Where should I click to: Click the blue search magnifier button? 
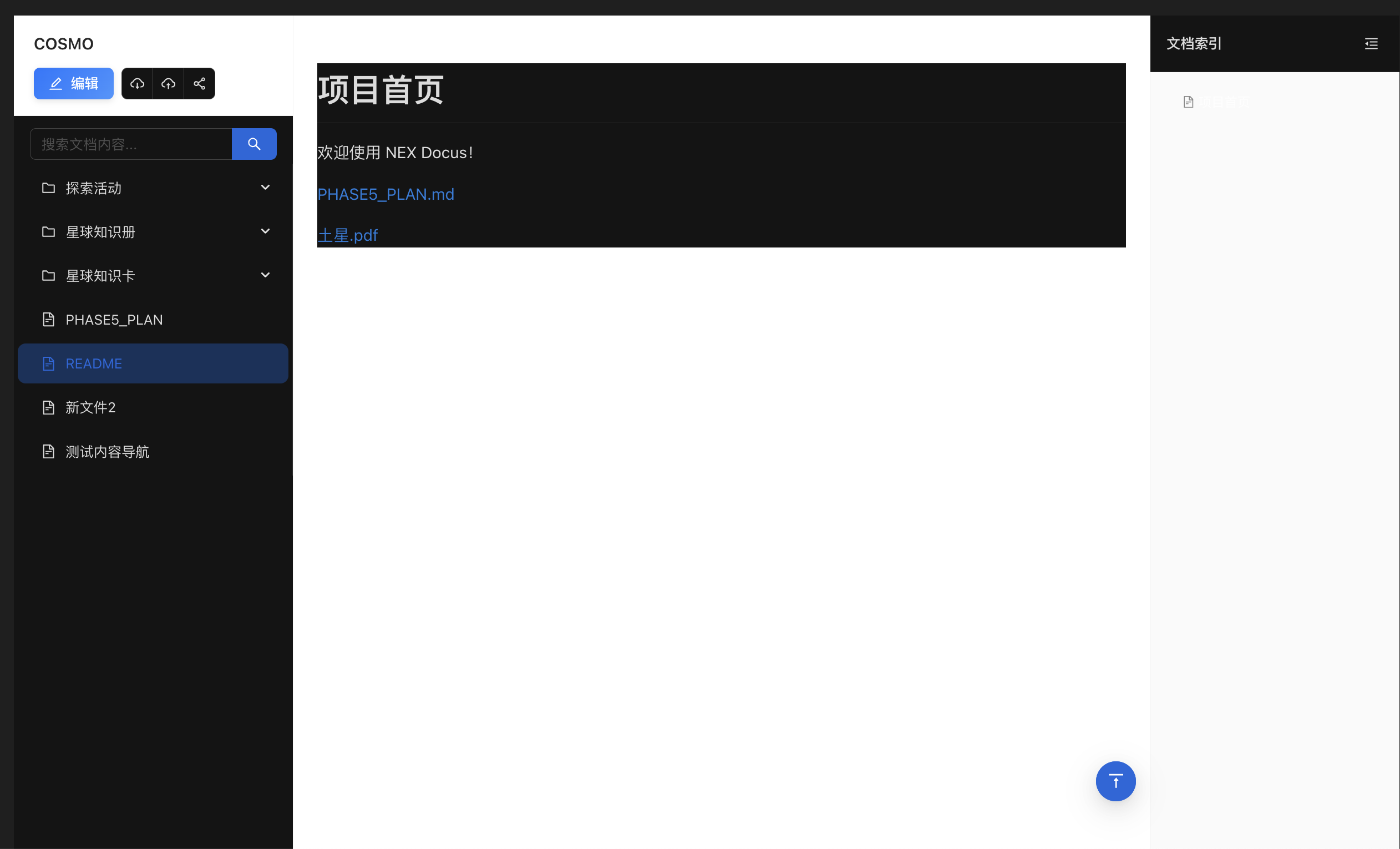[254, 144]
